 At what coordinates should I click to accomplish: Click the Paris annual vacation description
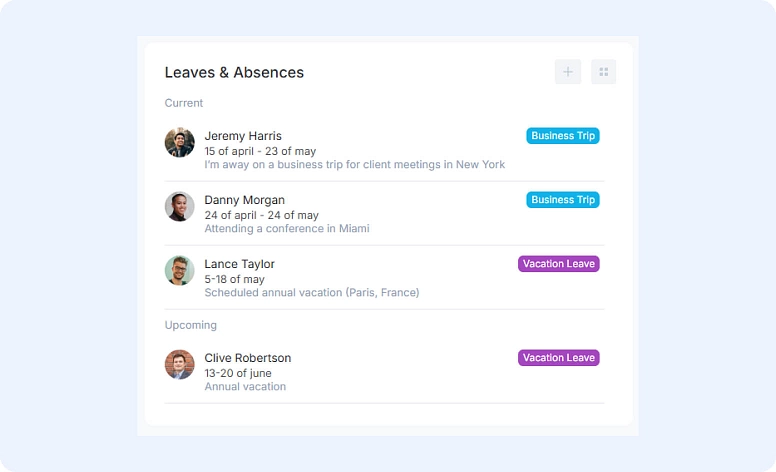312,293
